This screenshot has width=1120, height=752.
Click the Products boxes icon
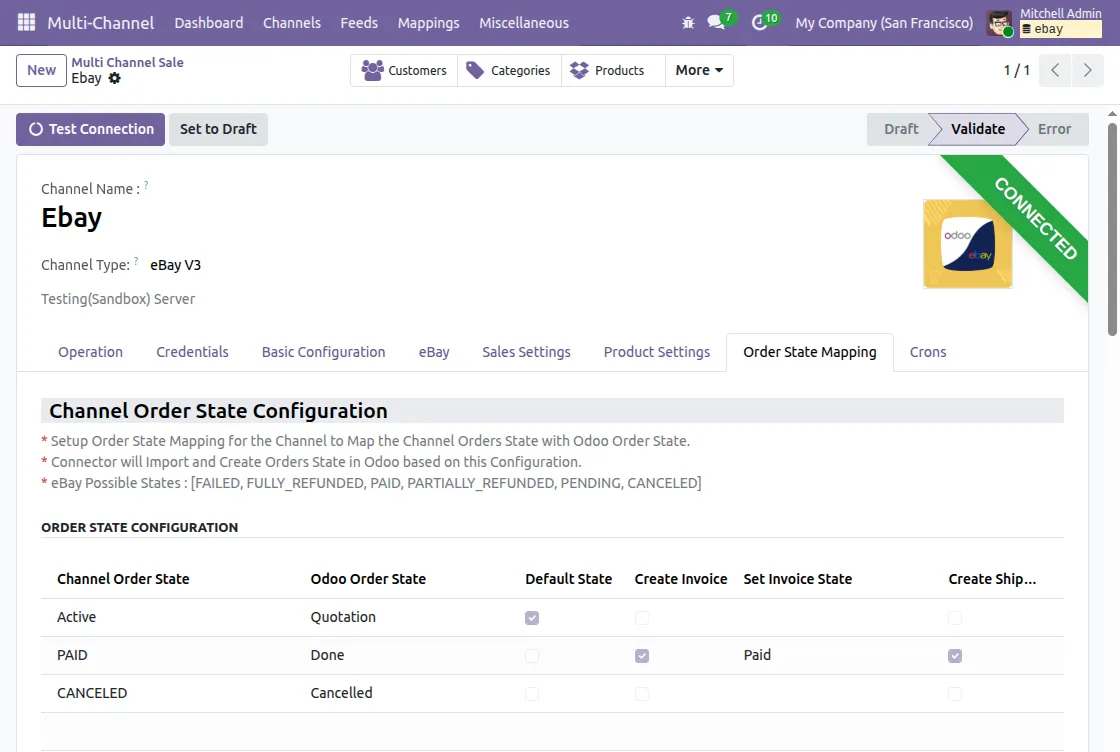[579, 70]
